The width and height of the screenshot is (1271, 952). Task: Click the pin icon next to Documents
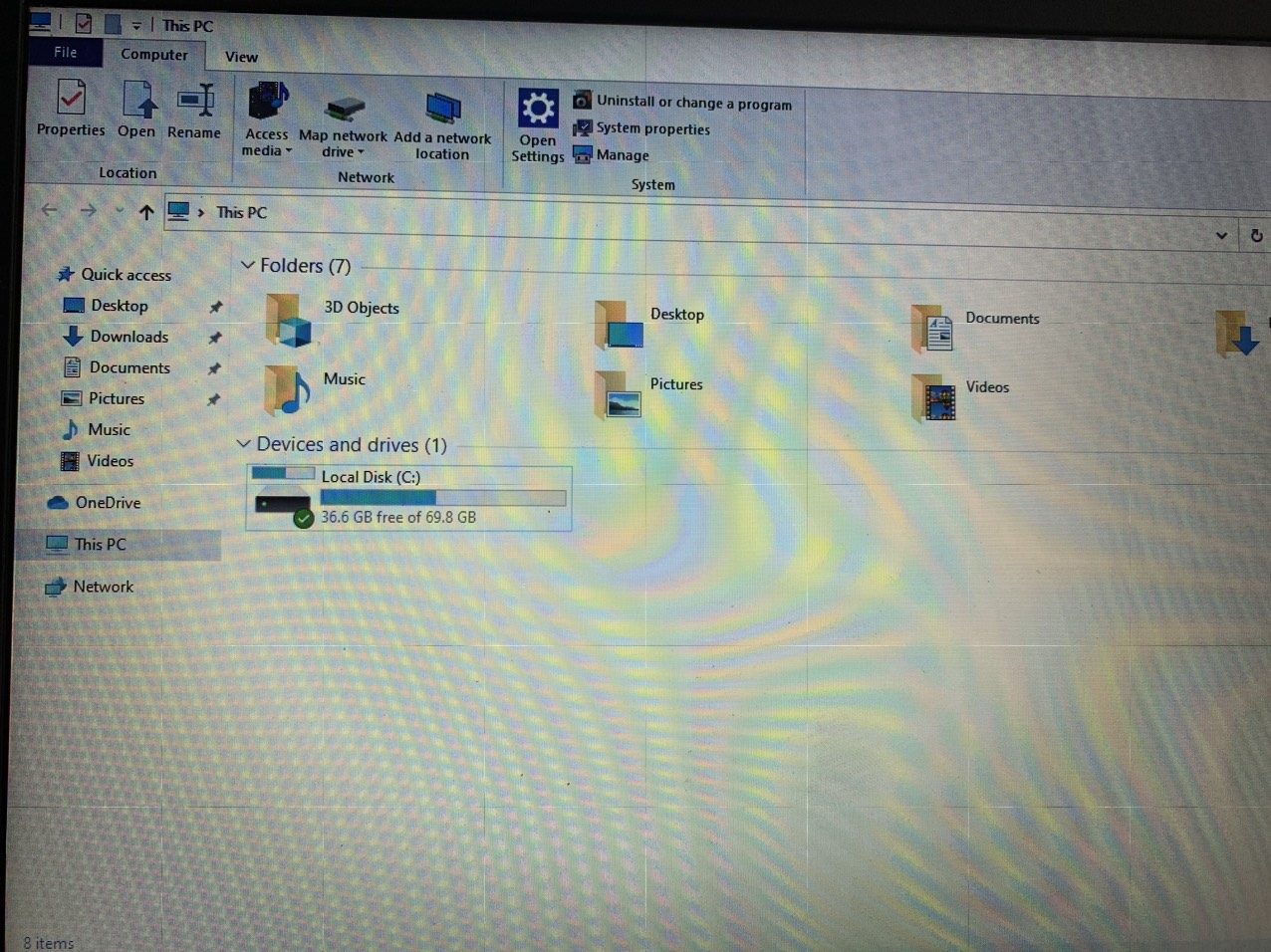[x=214, y=369]
